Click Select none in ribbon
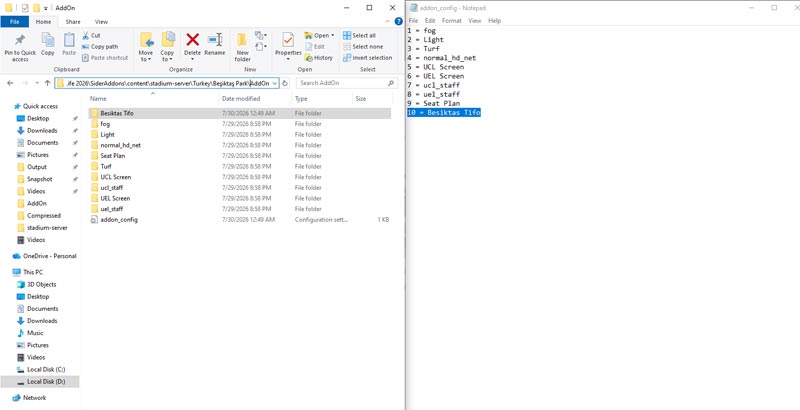This screenshot has height=410, width=800. coord(363,46)
